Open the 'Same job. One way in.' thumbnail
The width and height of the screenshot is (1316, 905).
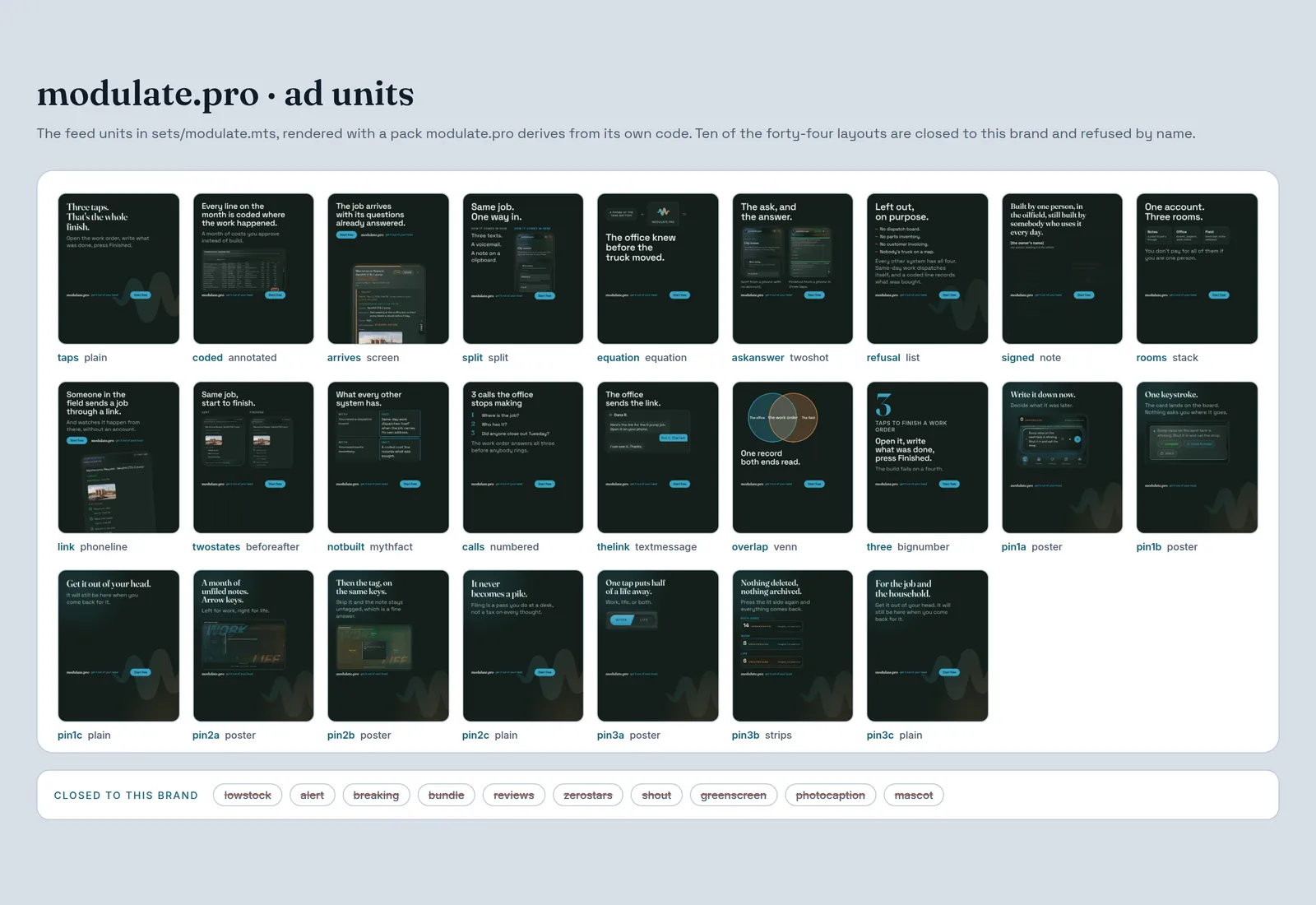click(523, 268)
